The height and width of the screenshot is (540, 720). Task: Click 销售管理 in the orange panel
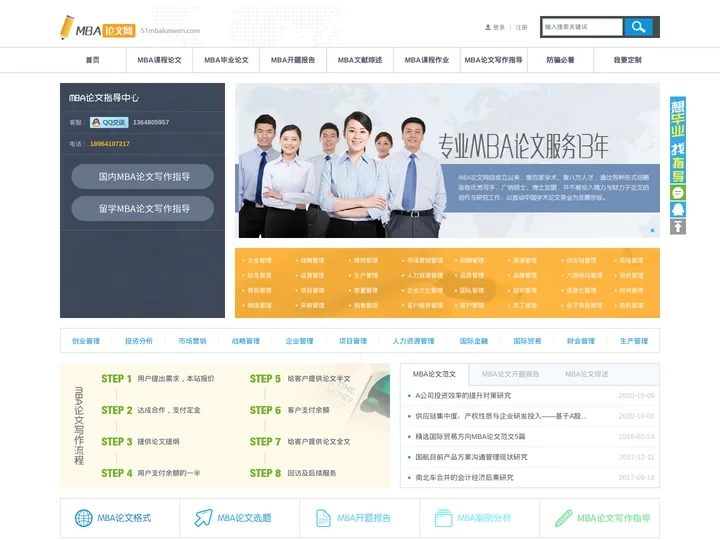tap(366, 305)
